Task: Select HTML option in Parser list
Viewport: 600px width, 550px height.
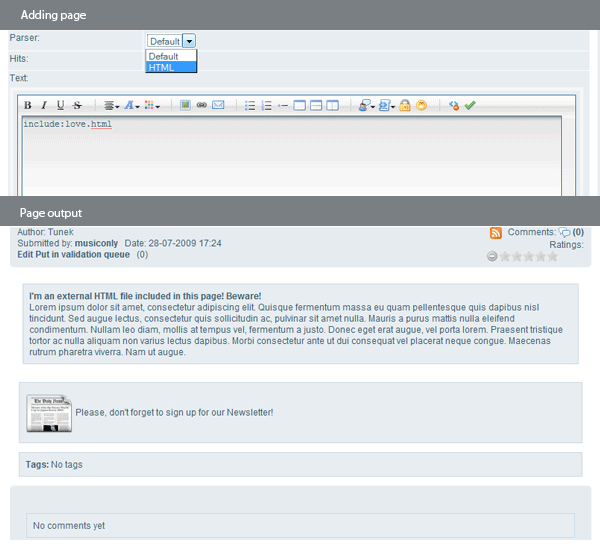Action: click(x=162, y=67)
